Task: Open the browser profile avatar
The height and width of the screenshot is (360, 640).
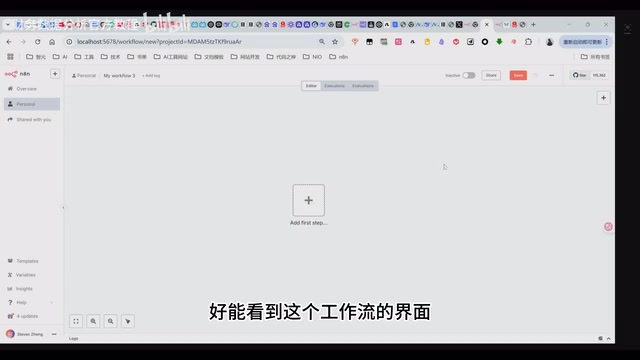Action: pyautogui.click(x=549, y=42)
